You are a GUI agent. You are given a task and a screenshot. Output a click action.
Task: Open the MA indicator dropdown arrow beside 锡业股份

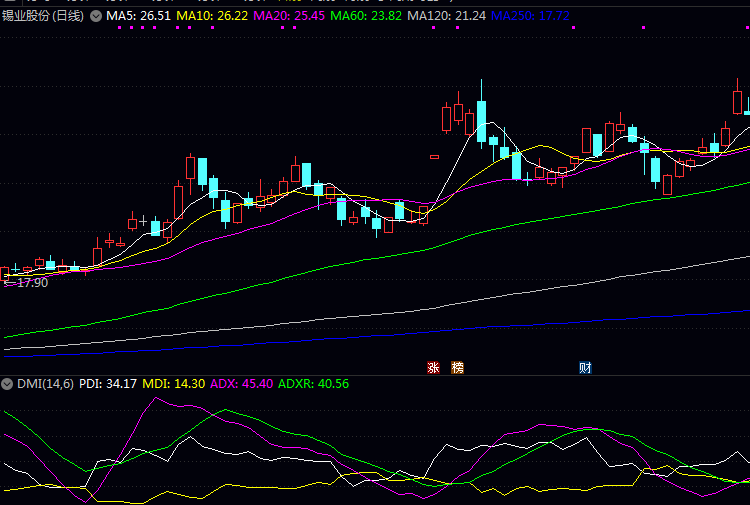(96, 16)
